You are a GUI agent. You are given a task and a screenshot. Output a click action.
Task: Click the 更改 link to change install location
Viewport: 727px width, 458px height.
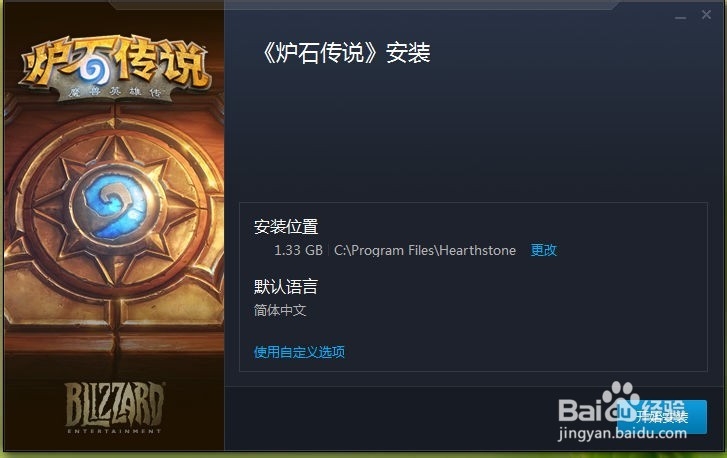543,250
